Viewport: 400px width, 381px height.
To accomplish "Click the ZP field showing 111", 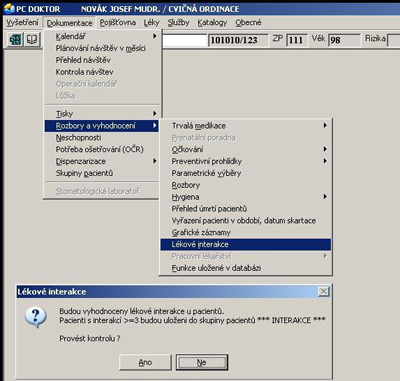I will (296, 40).
